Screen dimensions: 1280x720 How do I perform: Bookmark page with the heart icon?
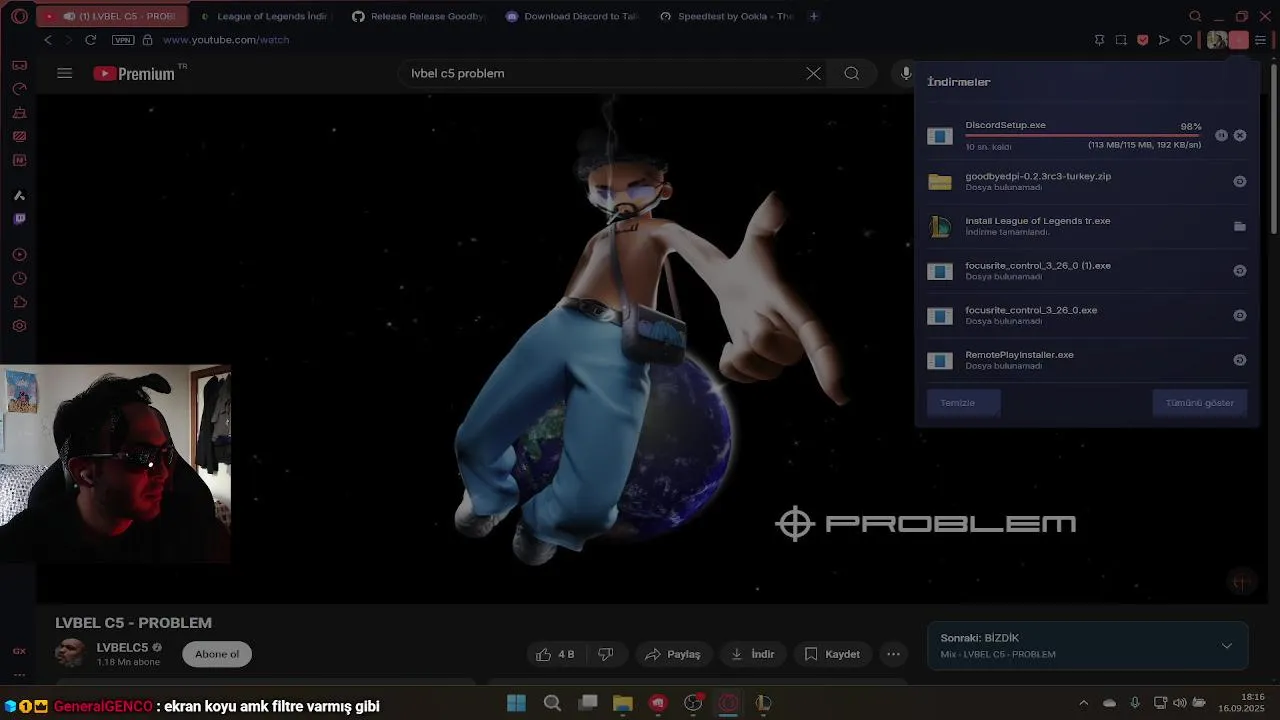1186,40
